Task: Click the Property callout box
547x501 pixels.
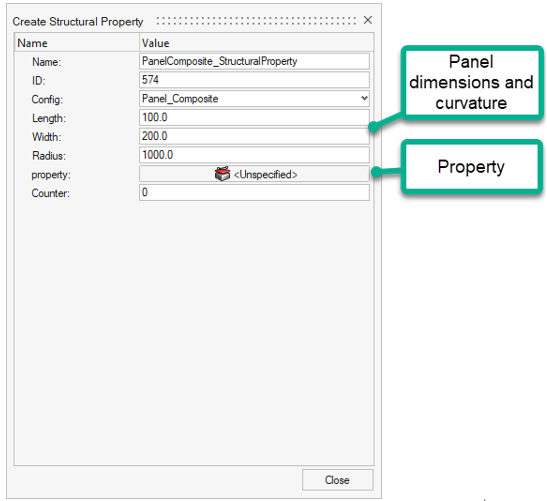Action: click(472, 167)
